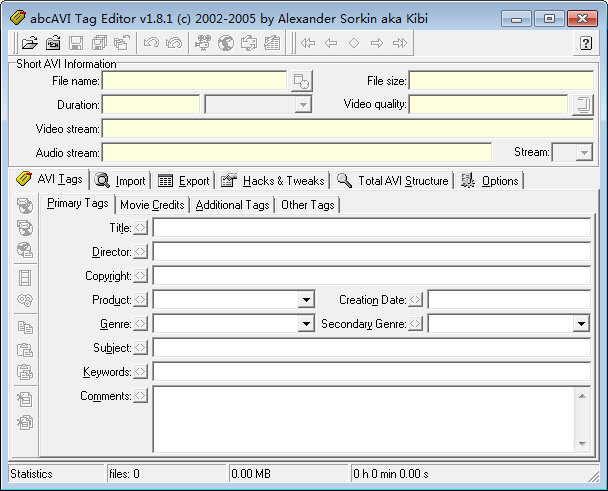Click the movie camera toolbar icon
The height and width of the screenshot is (491, 608).
pos(203,43)
